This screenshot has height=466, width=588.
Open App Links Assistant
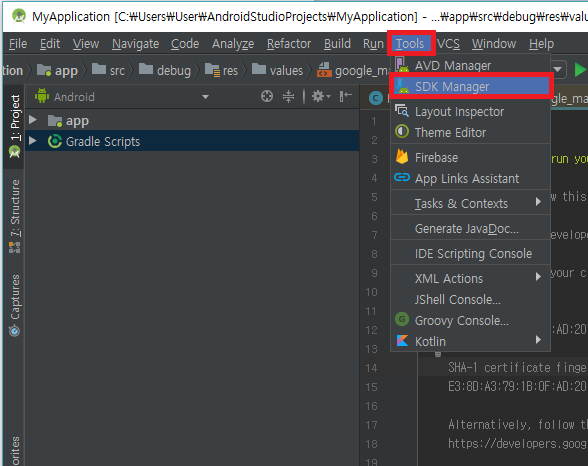[470, 178]
